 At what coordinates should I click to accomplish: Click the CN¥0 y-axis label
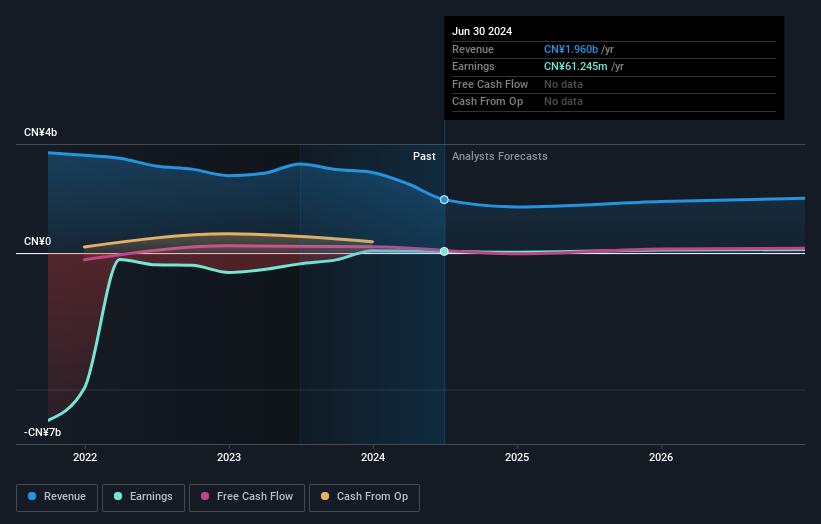pyautogui.click(x=38, y=241)
